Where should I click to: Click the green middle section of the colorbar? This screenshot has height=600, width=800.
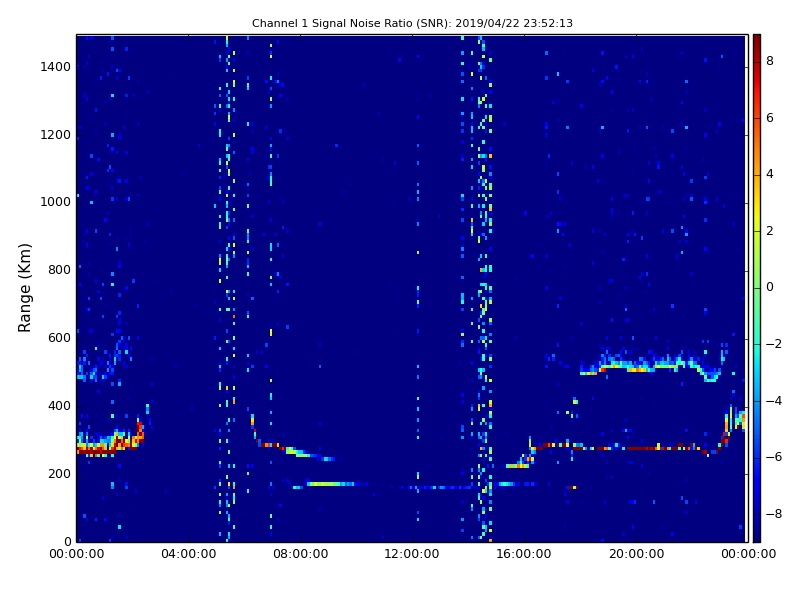(757, 287)
